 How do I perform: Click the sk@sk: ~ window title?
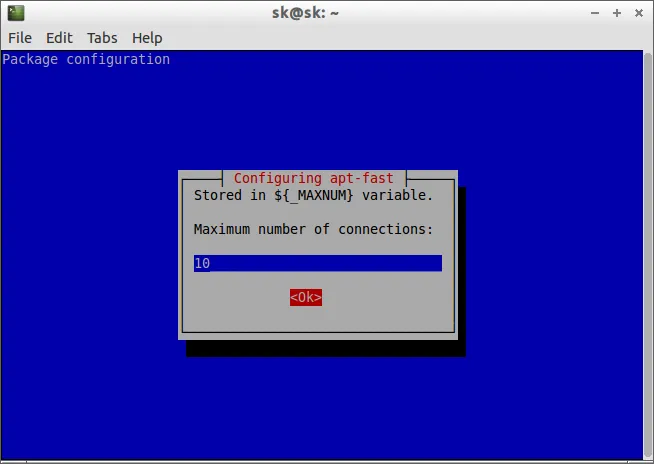pyautogui.click(x=305, y=13)
